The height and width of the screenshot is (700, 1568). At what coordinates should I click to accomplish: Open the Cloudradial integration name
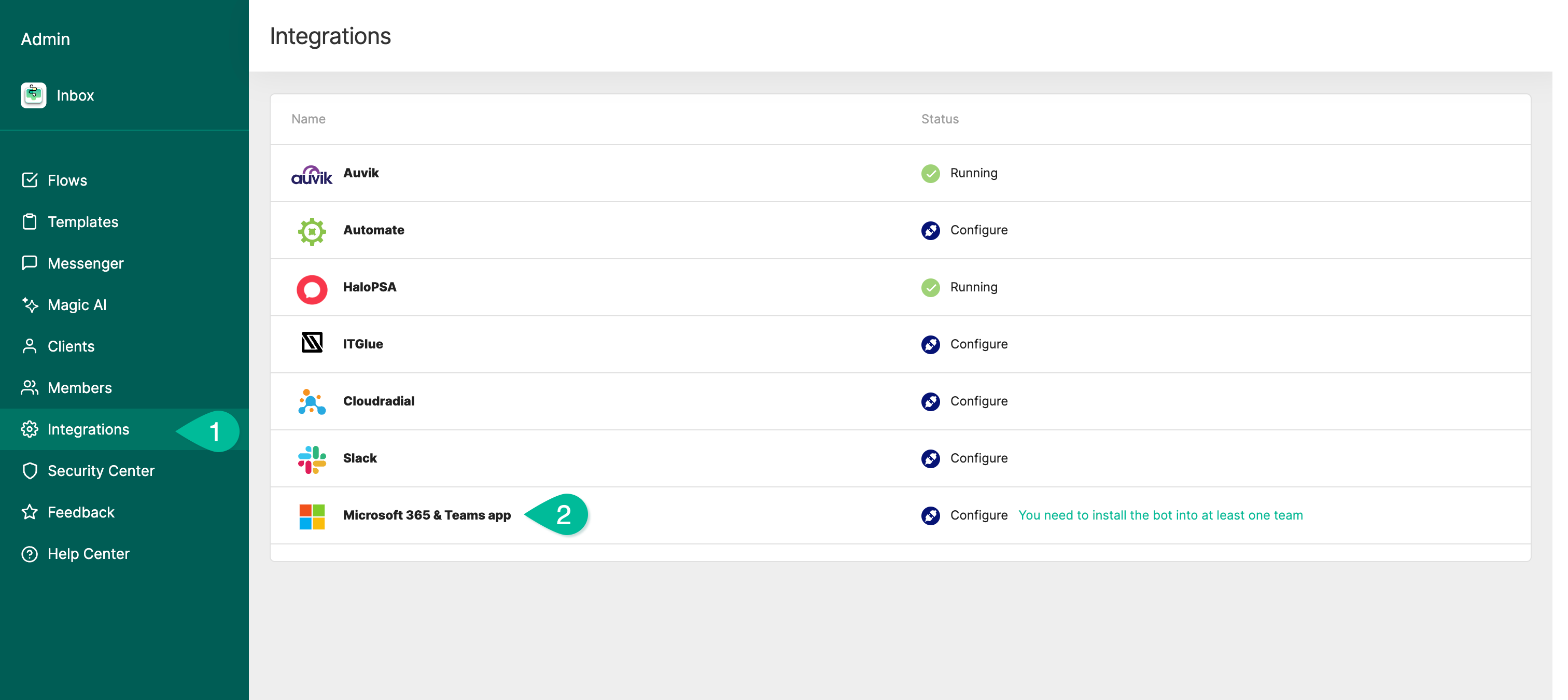[x=379, y=401]
